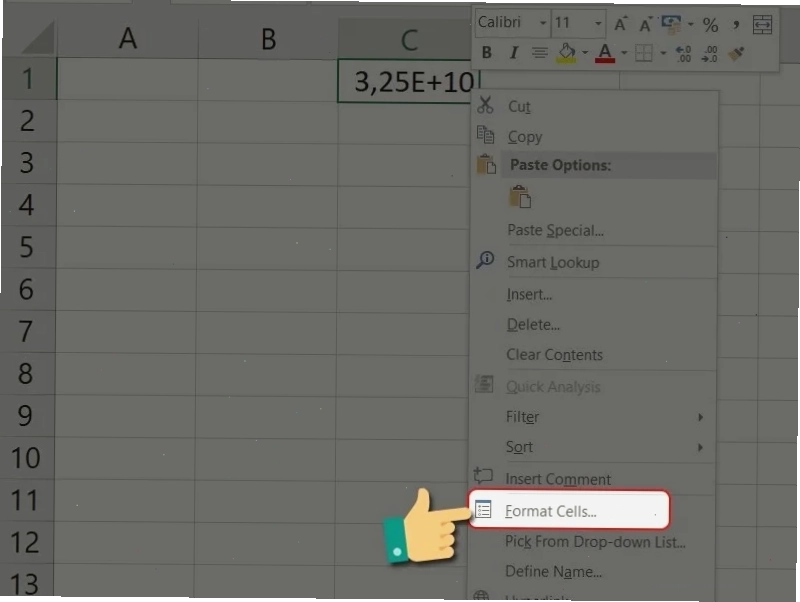Select row 10 header
The height and width of the screenshot is (602, 800).
[x=27, y=458]
